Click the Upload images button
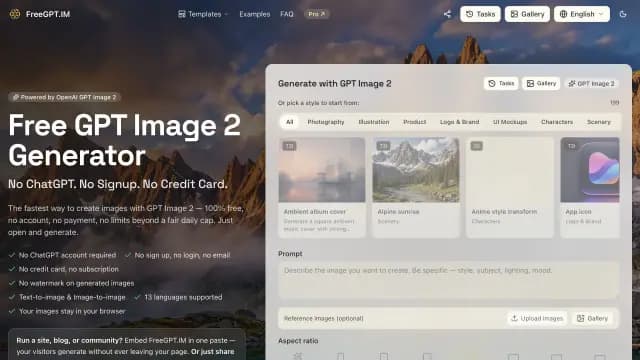640x360 pixels. pyautogui.click(x=537, y=318)
